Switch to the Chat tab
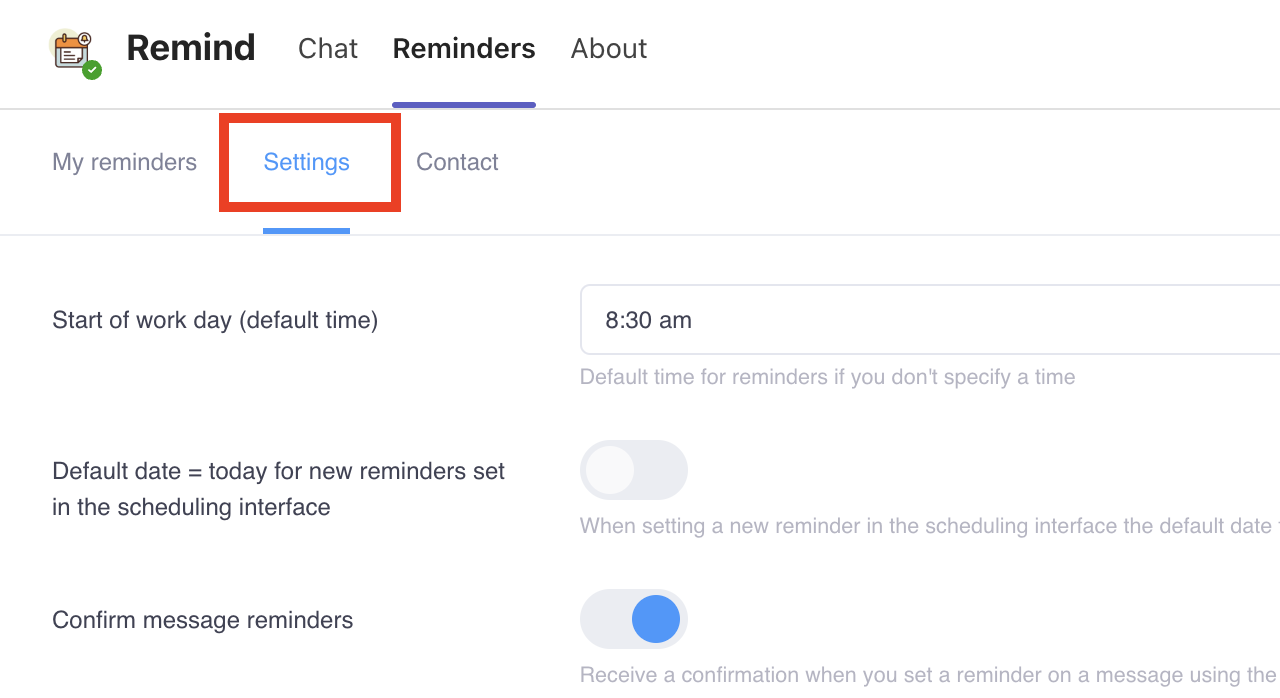The width and height of the screenshot is (1280, 698). point(327,48)
